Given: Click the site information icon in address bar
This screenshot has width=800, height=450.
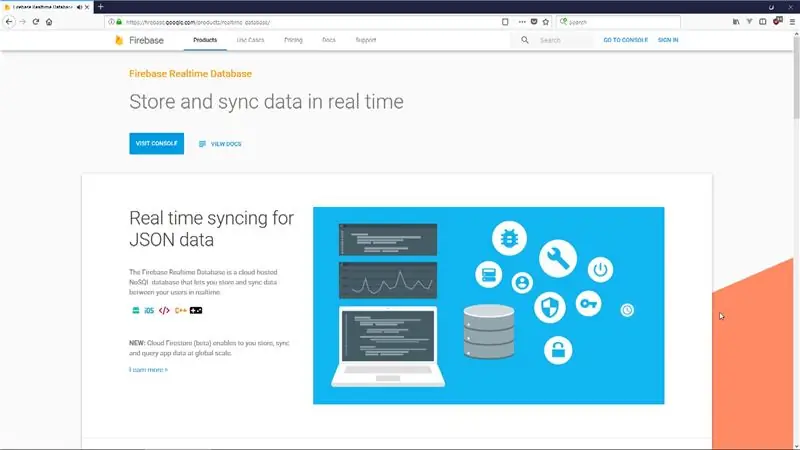Looking at the screenshot, I should point(111,22).
